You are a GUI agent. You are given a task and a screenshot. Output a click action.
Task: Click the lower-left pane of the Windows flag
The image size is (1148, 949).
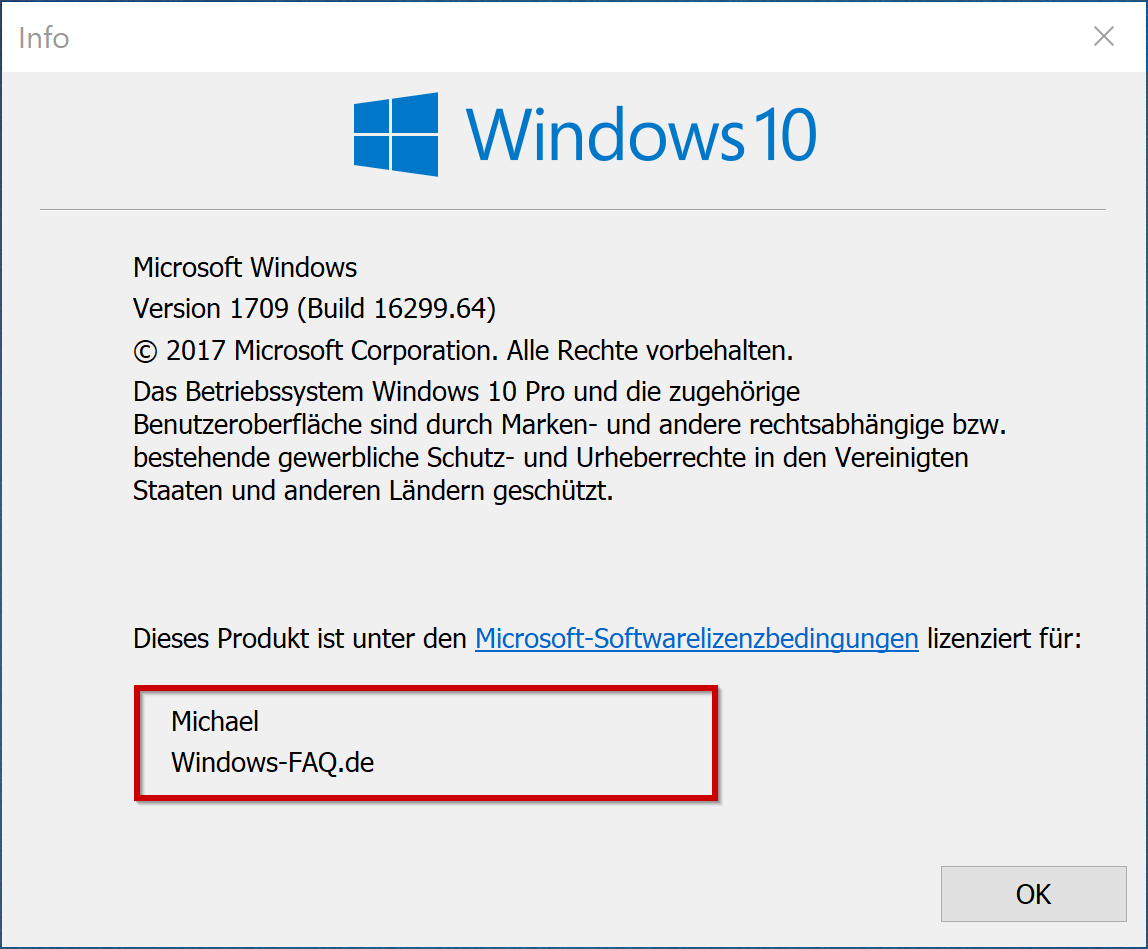tap(372, 157)
